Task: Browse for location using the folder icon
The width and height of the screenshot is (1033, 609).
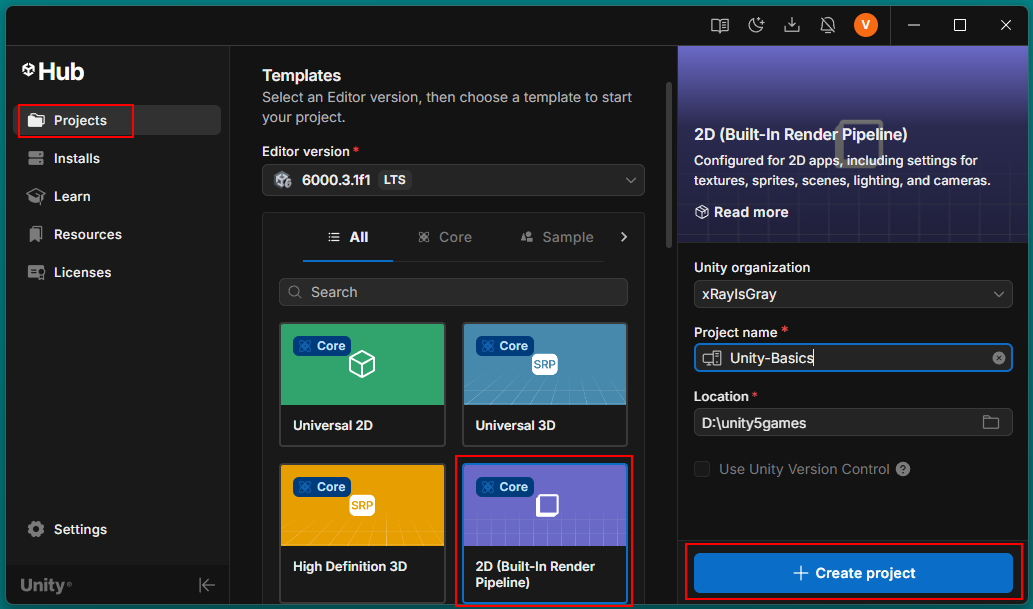Action: 990,423
